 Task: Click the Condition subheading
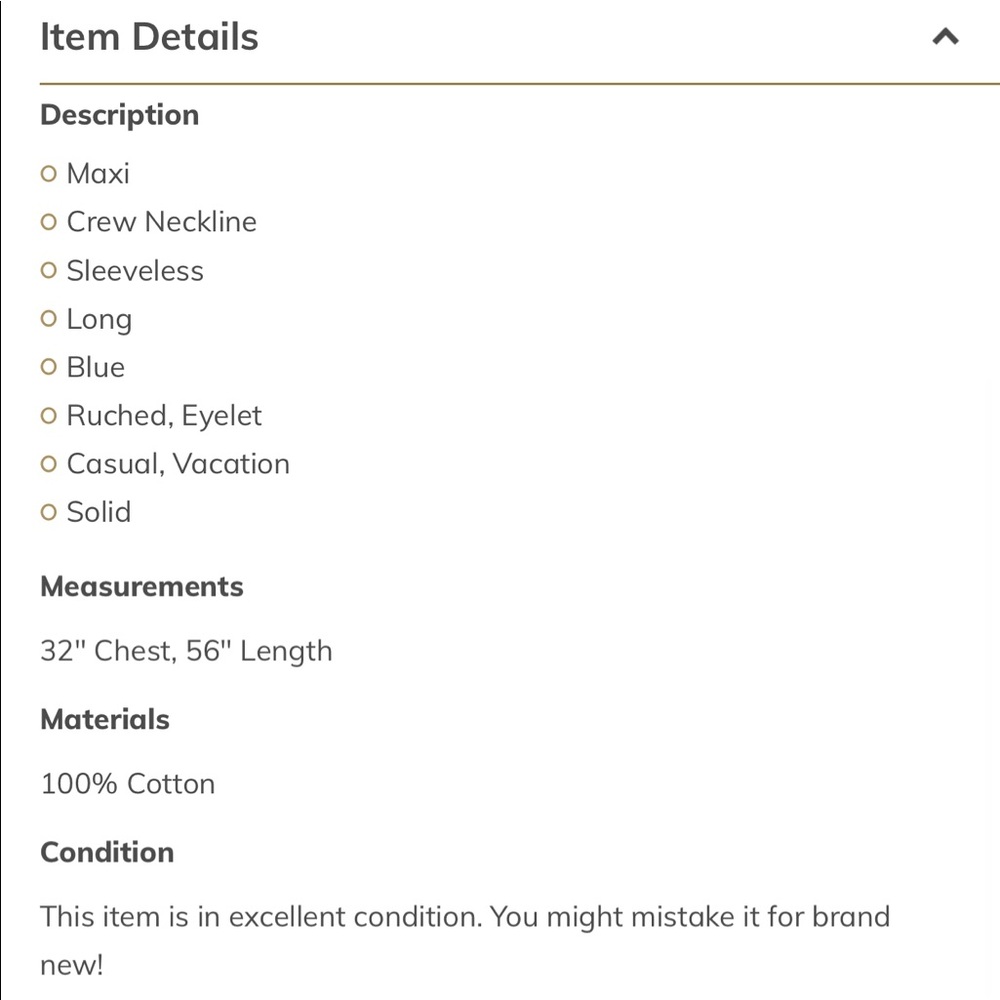click(107, 852)
